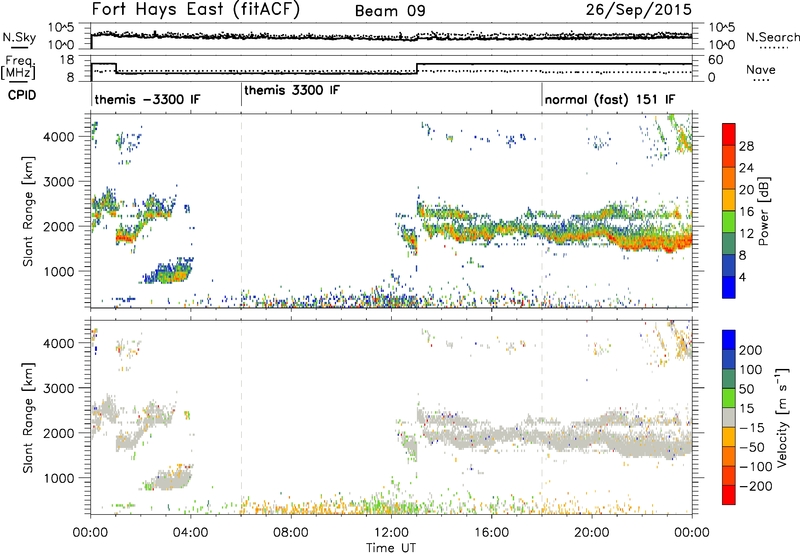Click the '04:00' time tick label
Image resolution: width=800 pixels, height=554 pixels.
coord(191,533)
